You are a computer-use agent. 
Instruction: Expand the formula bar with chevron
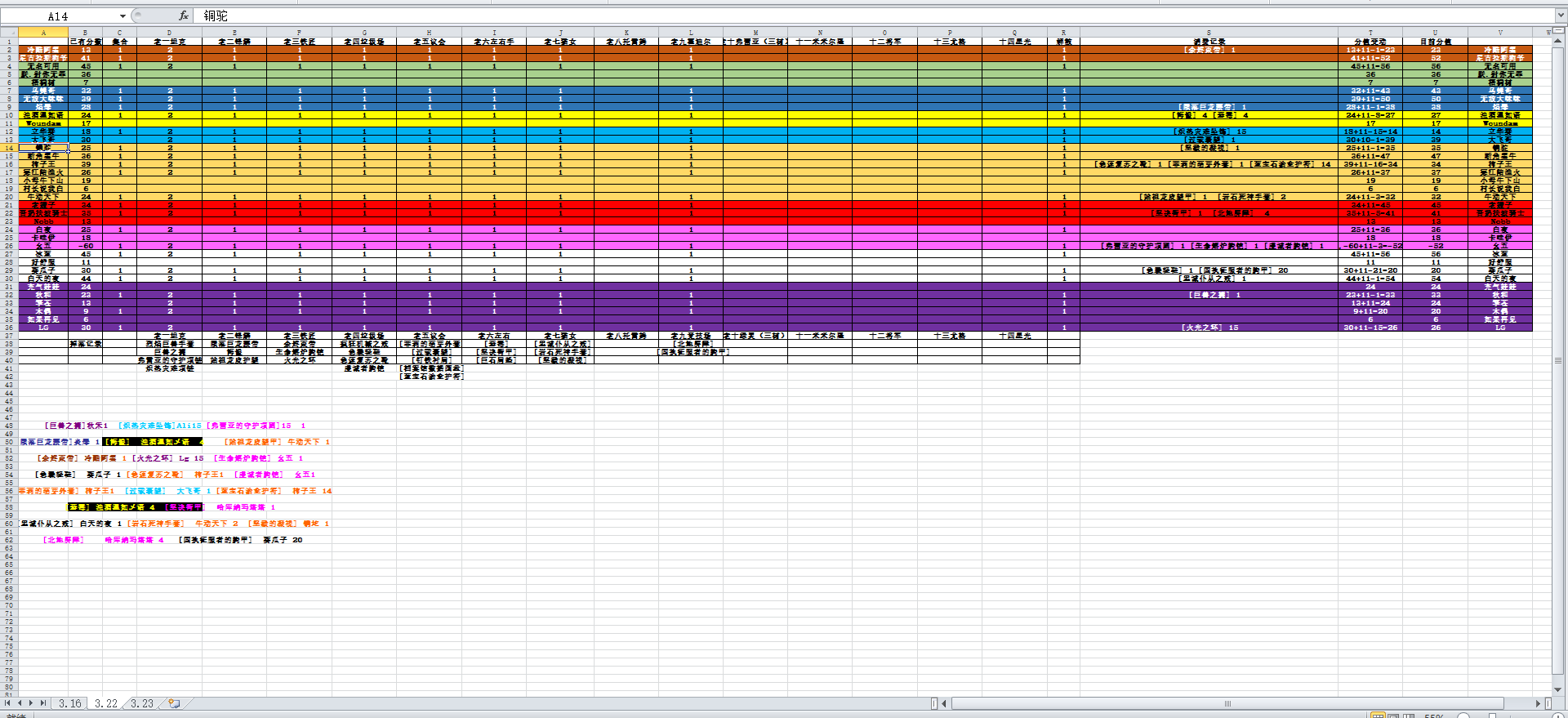tap(1561, 16)
